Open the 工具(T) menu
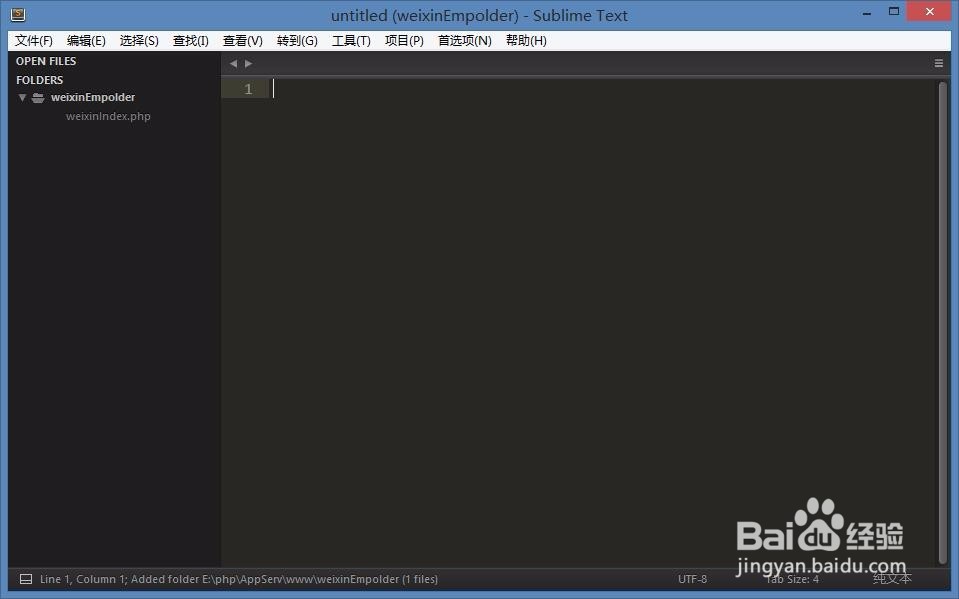The height and width of the screenshot is (599, 959). point(351,40)
